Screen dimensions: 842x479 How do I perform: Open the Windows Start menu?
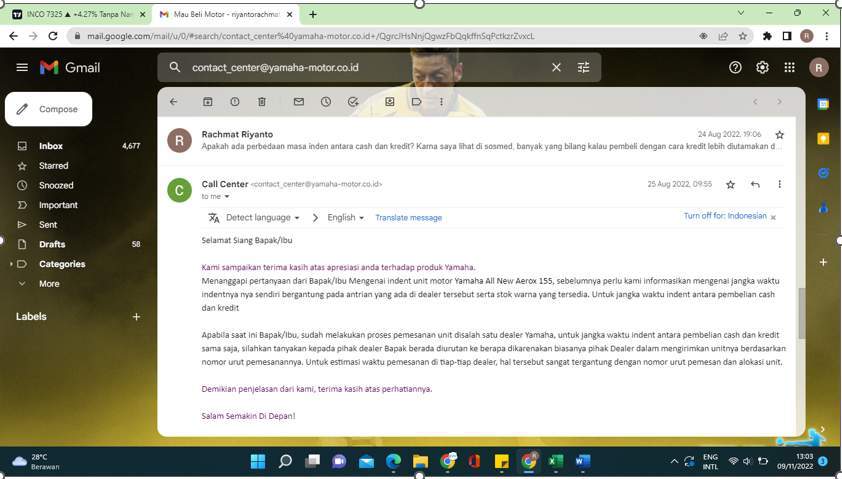258,461
